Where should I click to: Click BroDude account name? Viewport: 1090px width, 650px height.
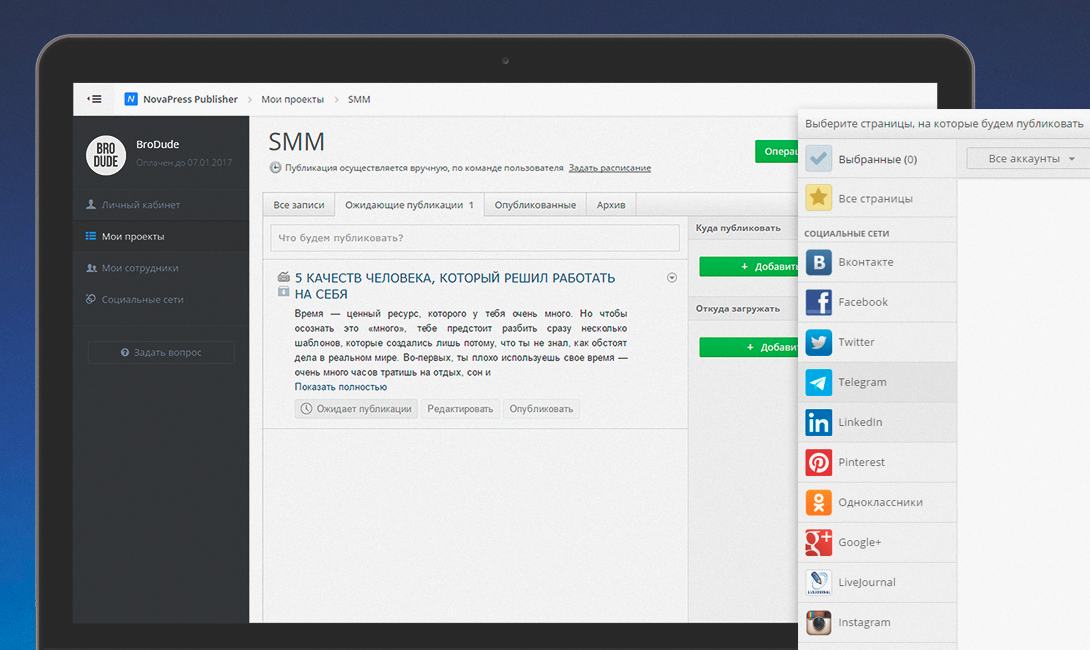point(158,145)
